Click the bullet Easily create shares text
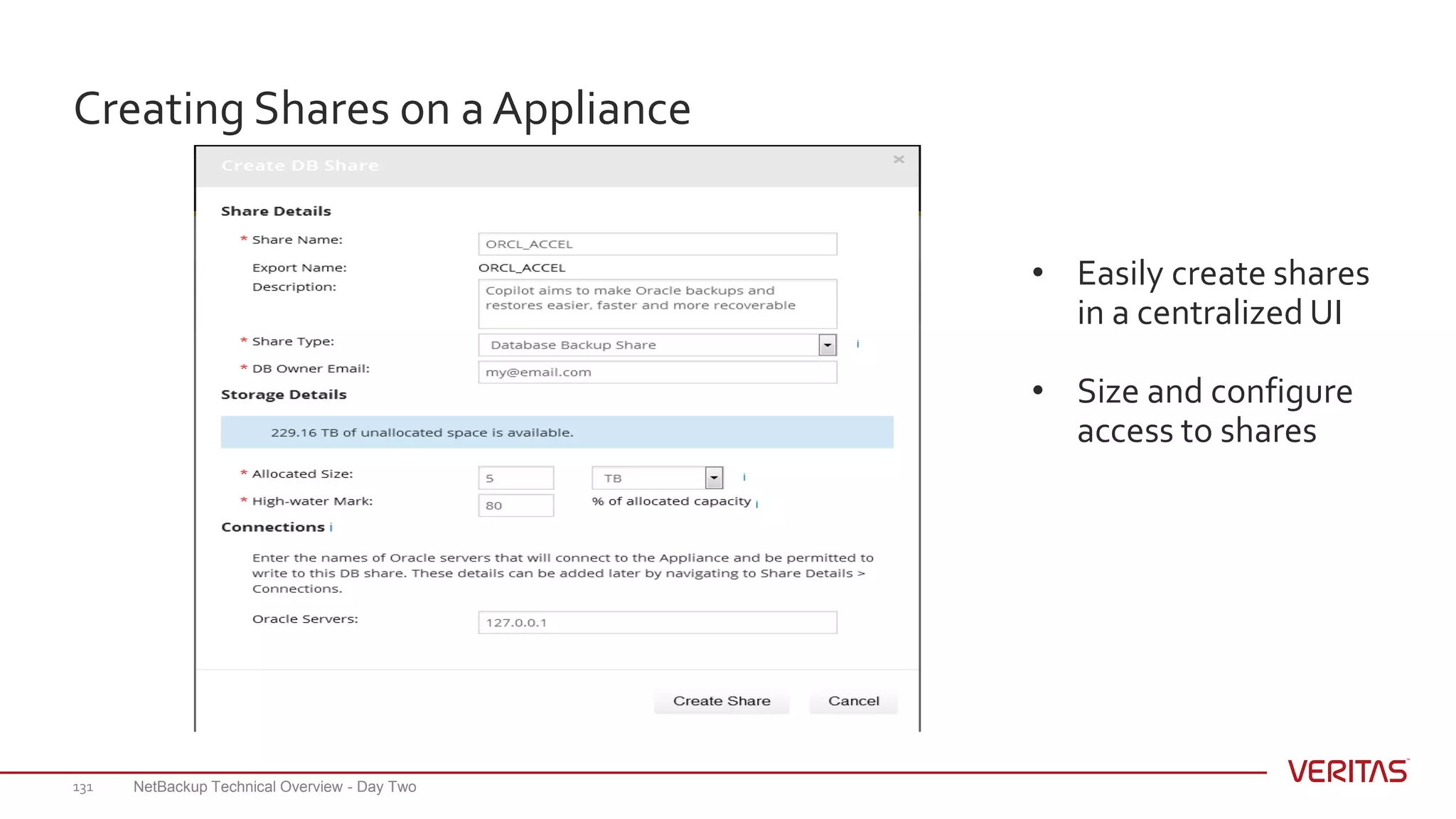The height and width of the screenshot is (819, 1456). 1223,293
